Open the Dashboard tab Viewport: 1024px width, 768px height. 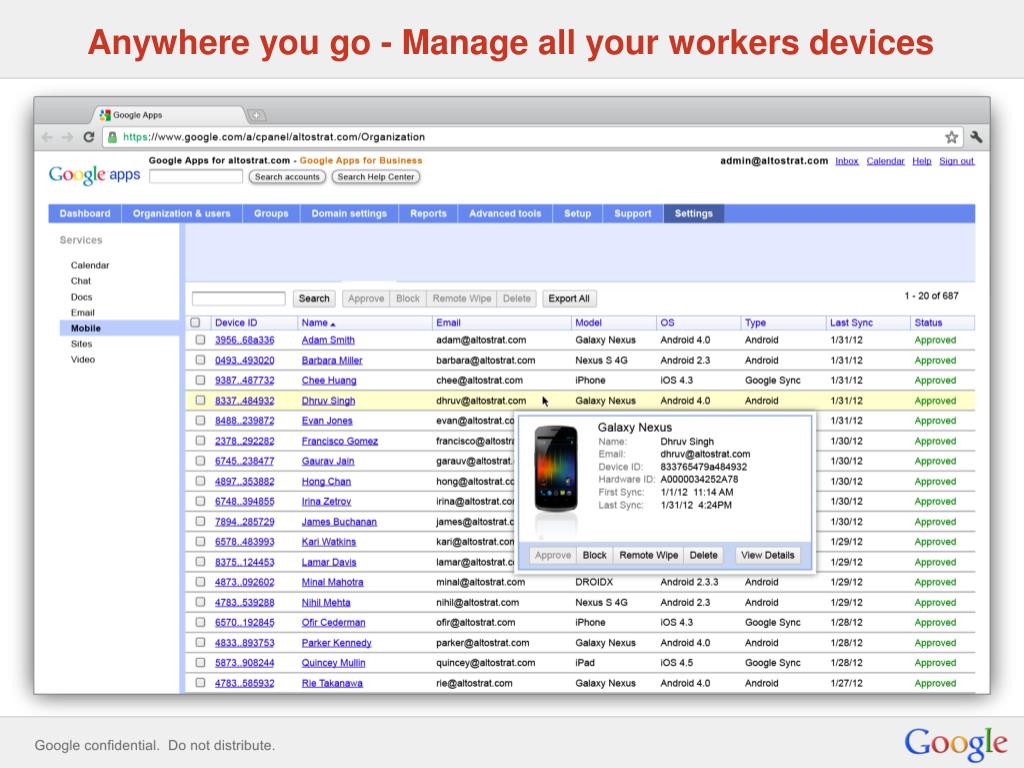coord(85,214)
